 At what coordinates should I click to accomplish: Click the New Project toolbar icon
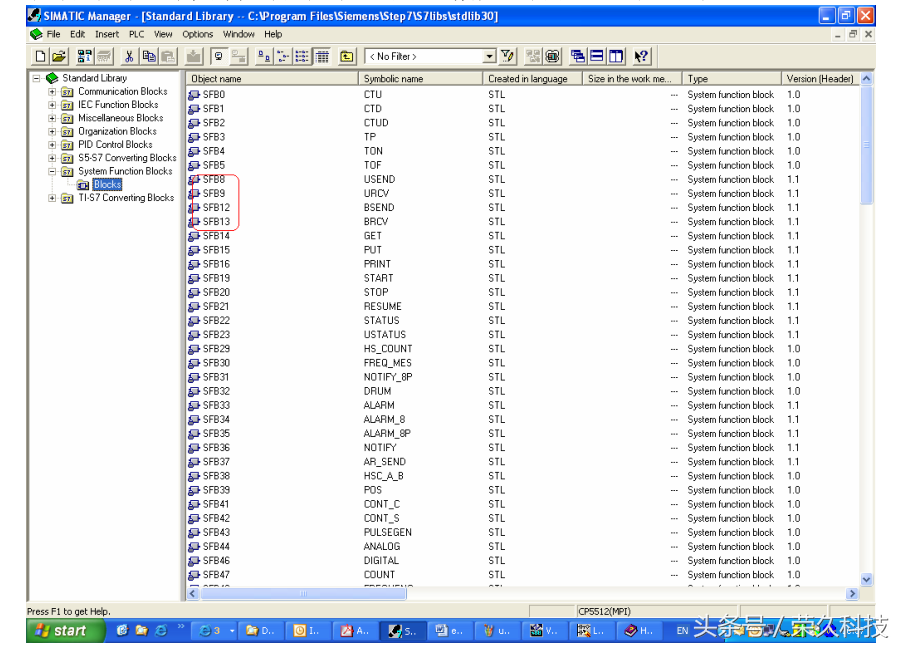click(40, 57)
